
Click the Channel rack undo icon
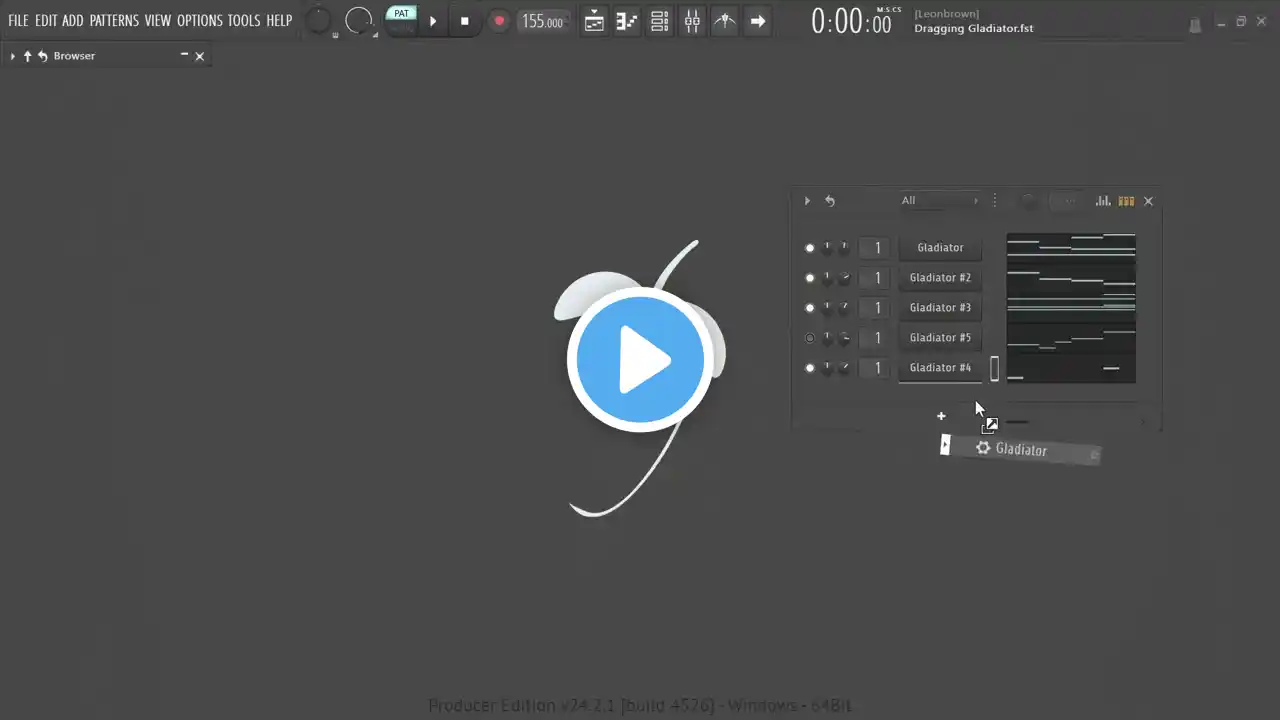[830, 201]
